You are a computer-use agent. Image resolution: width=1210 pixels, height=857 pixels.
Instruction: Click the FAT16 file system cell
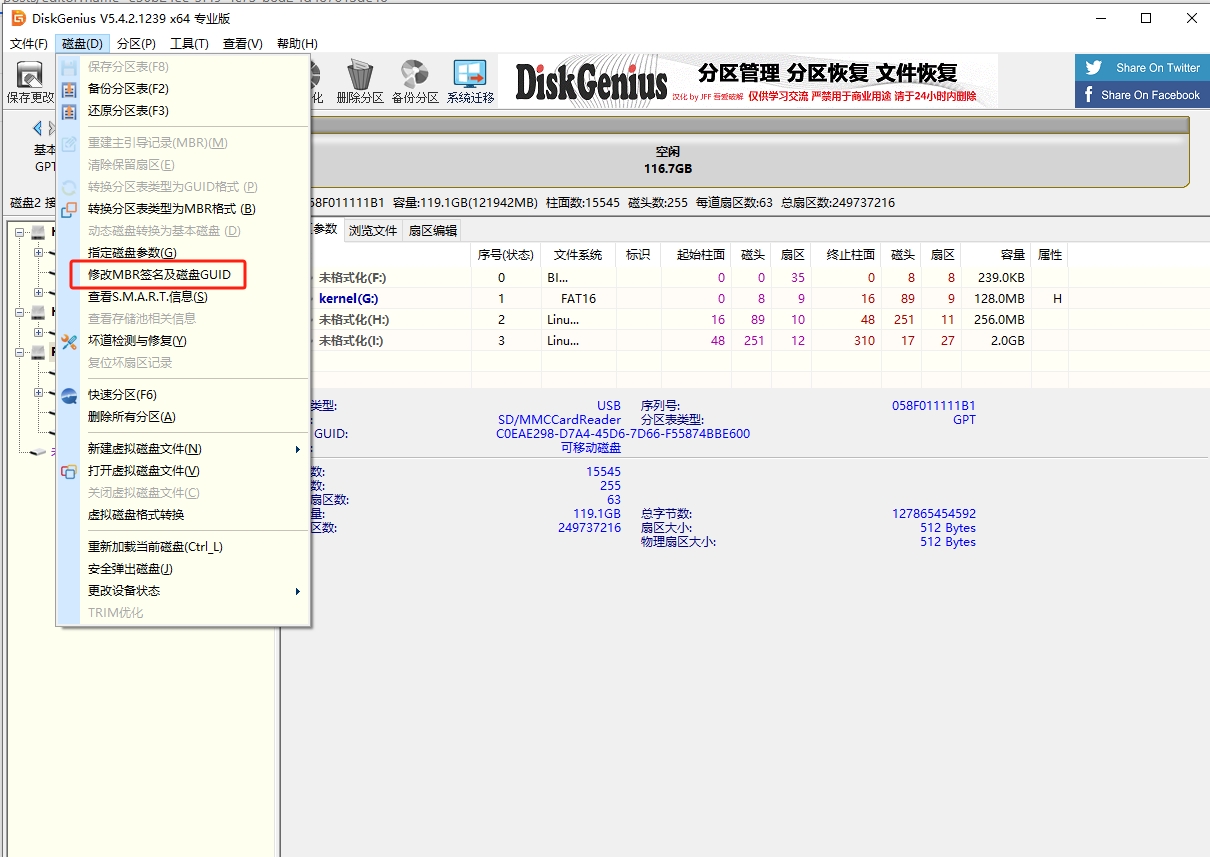click(578, 299)
